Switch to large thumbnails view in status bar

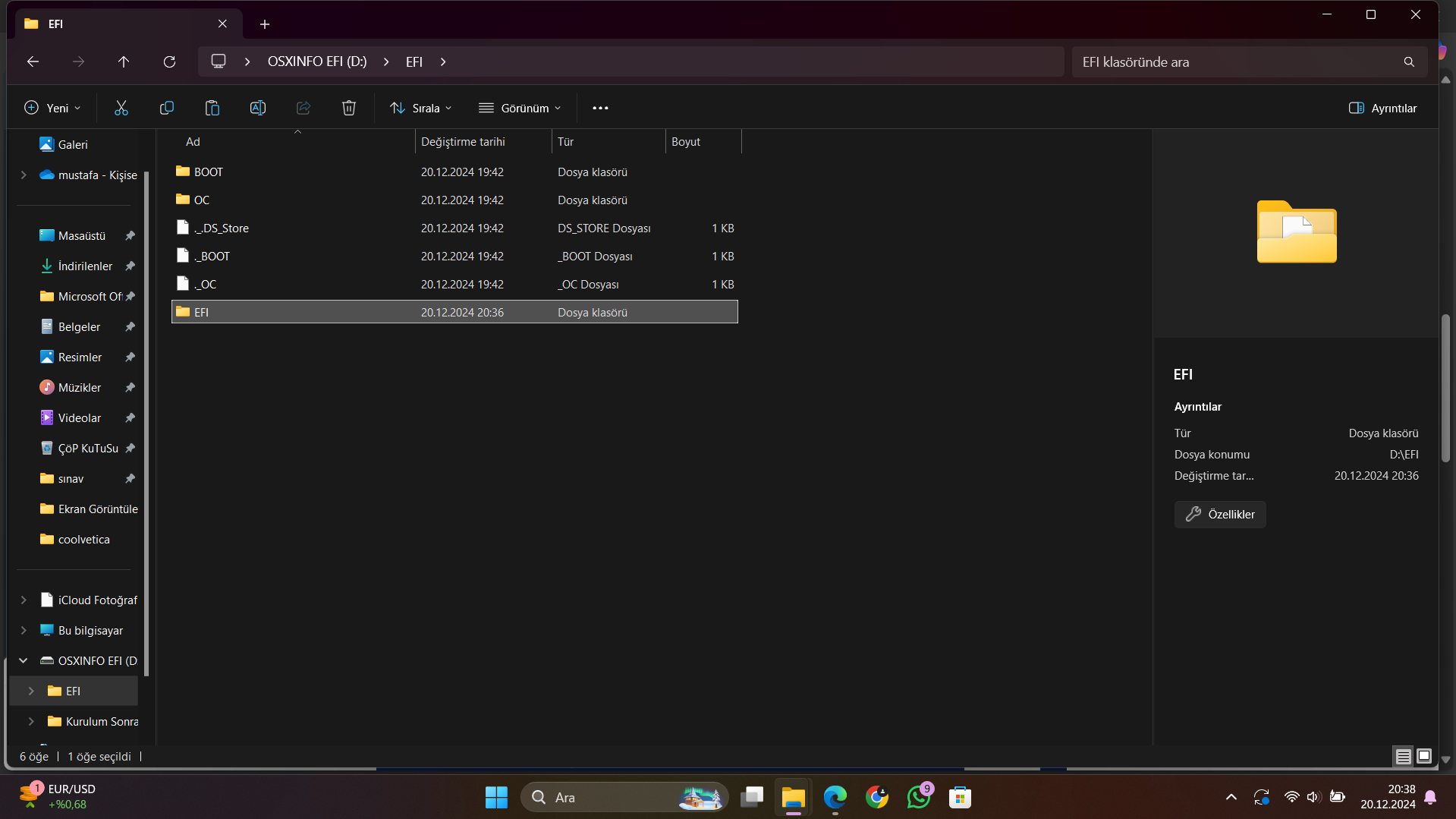pyautogui.click(x=1424, y=756)
